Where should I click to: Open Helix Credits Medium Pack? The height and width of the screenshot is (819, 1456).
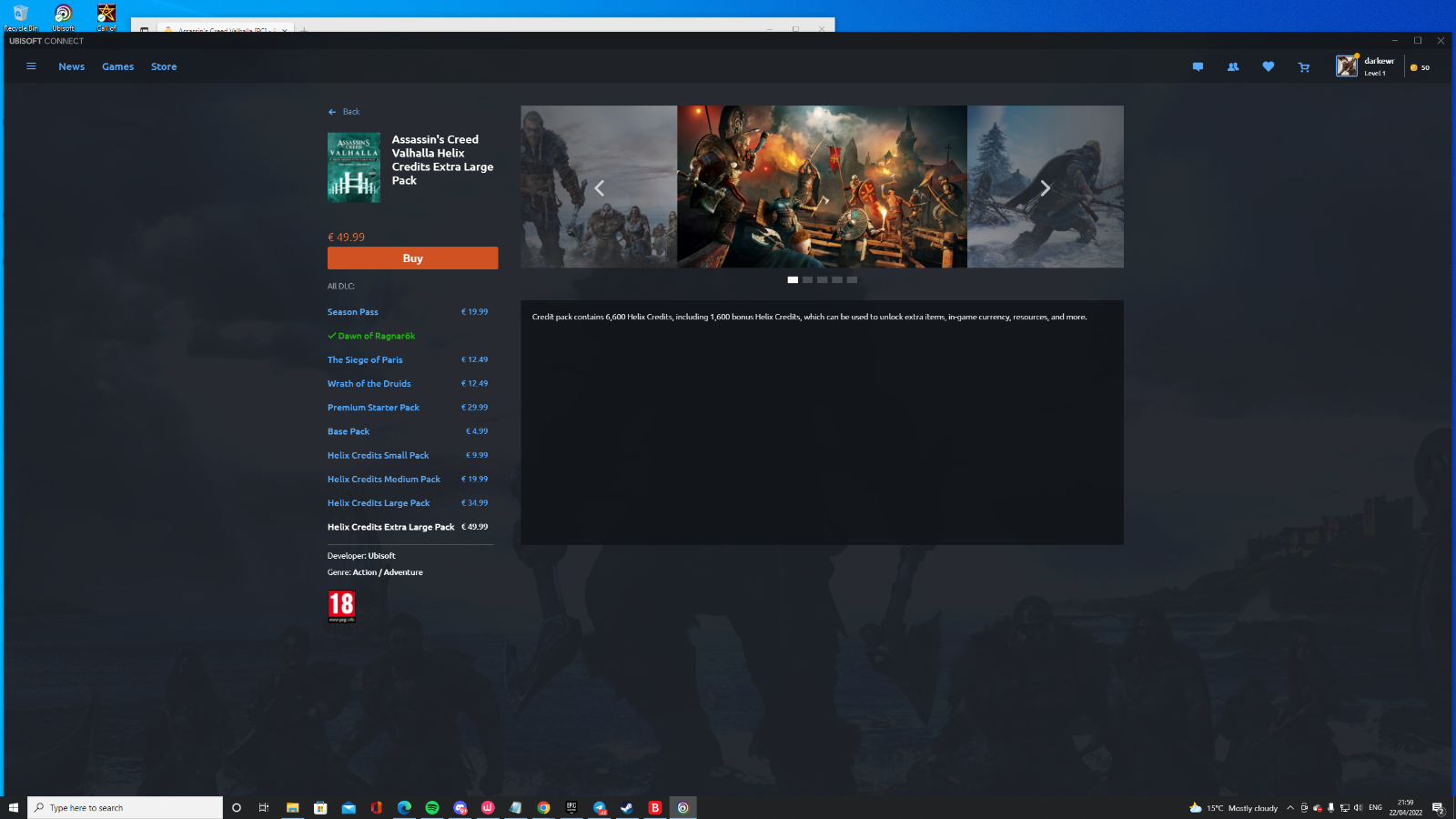(x=384, y=480)
